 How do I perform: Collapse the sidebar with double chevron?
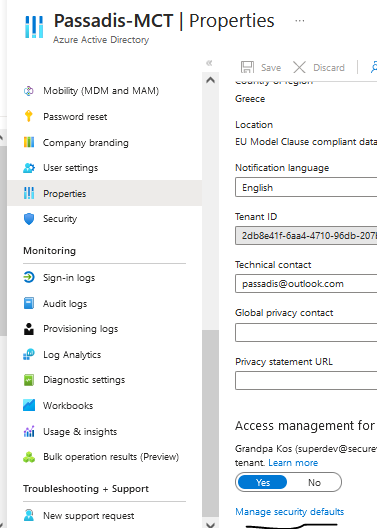[x=209, y=63]
